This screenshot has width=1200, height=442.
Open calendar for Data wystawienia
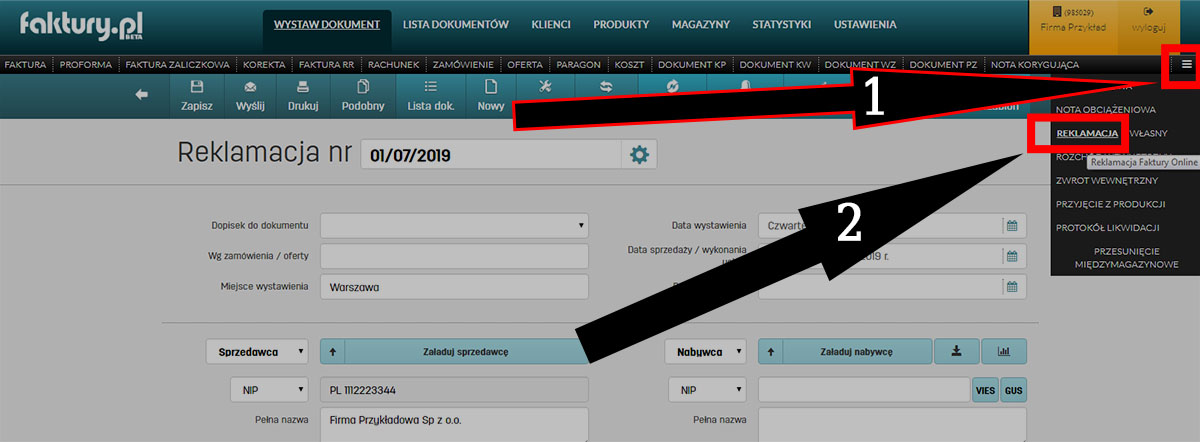tap(1011, 225)
